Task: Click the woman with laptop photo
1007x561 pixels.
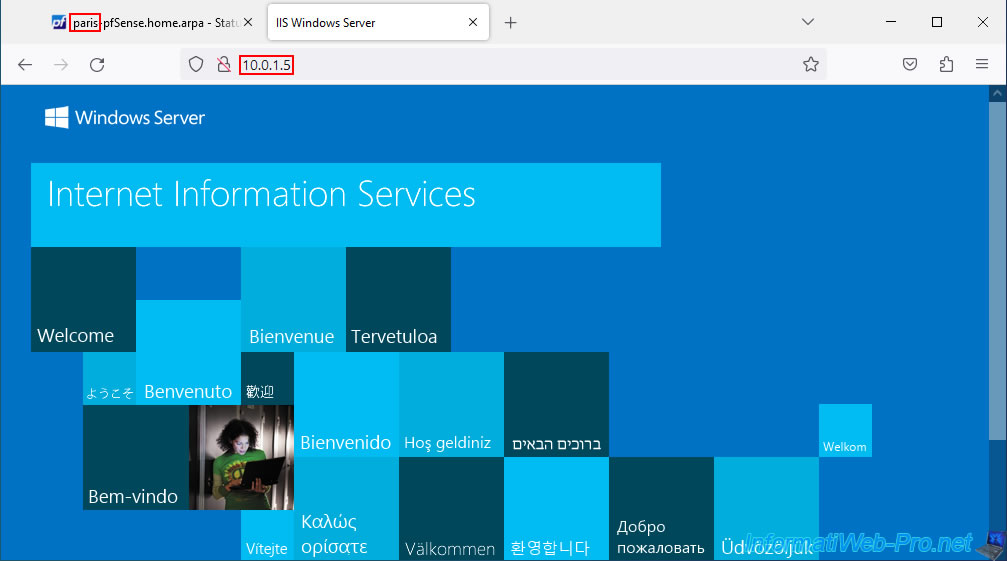Action: coord(241,458)
